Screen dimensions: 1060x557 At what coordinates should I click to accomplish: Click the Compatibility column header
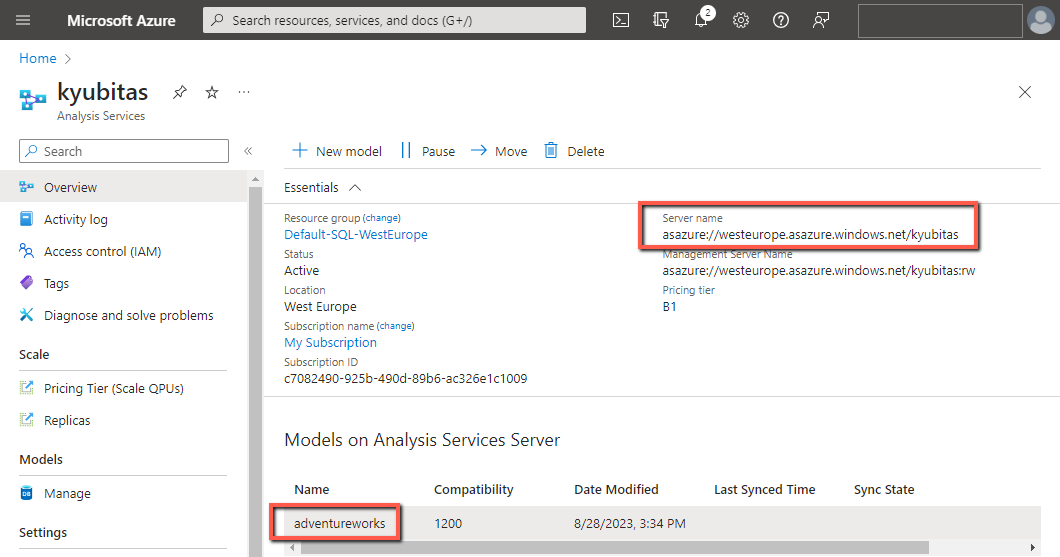[x=473, y=489]
